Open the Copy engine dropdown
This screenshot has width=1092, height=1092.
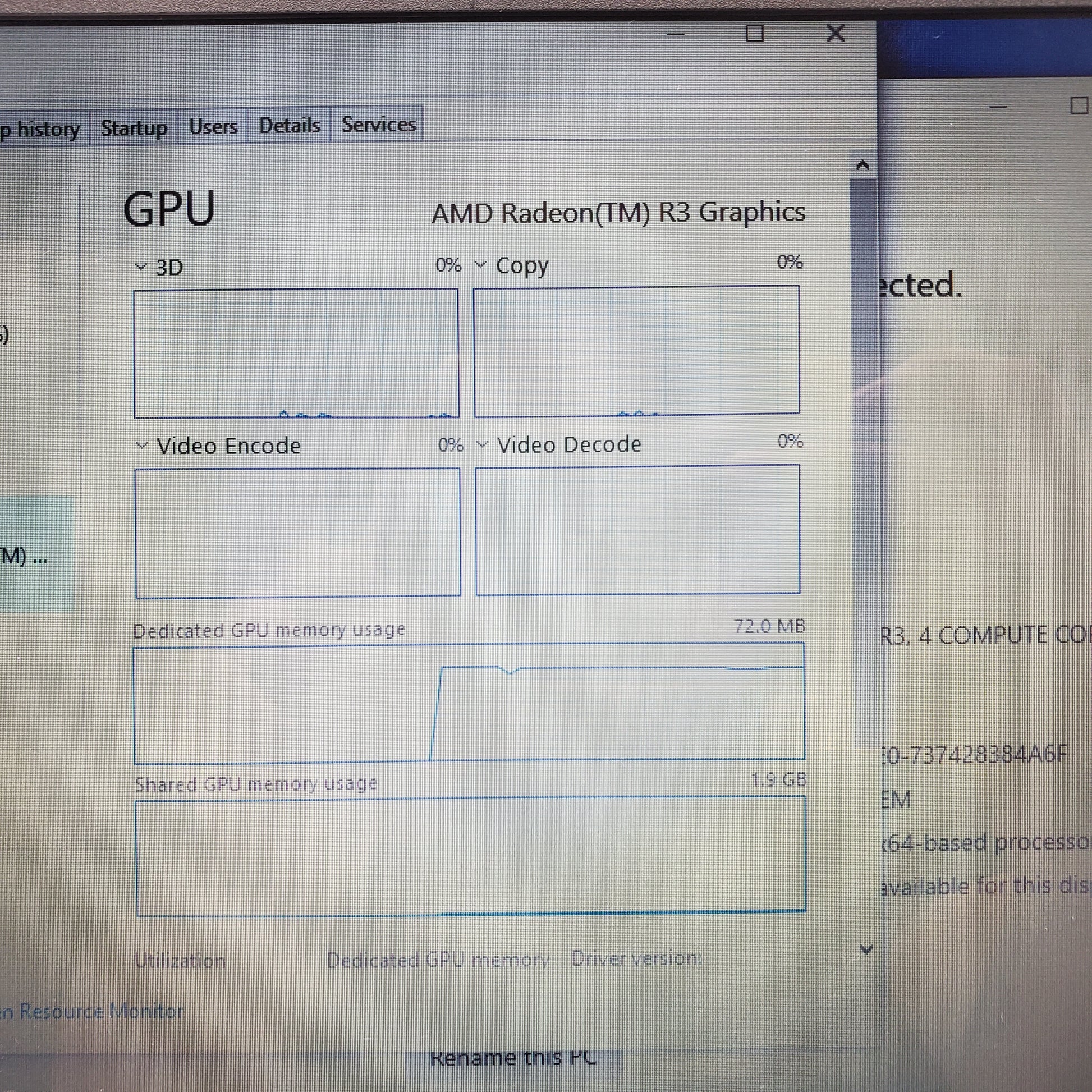[x=480, y=264]
